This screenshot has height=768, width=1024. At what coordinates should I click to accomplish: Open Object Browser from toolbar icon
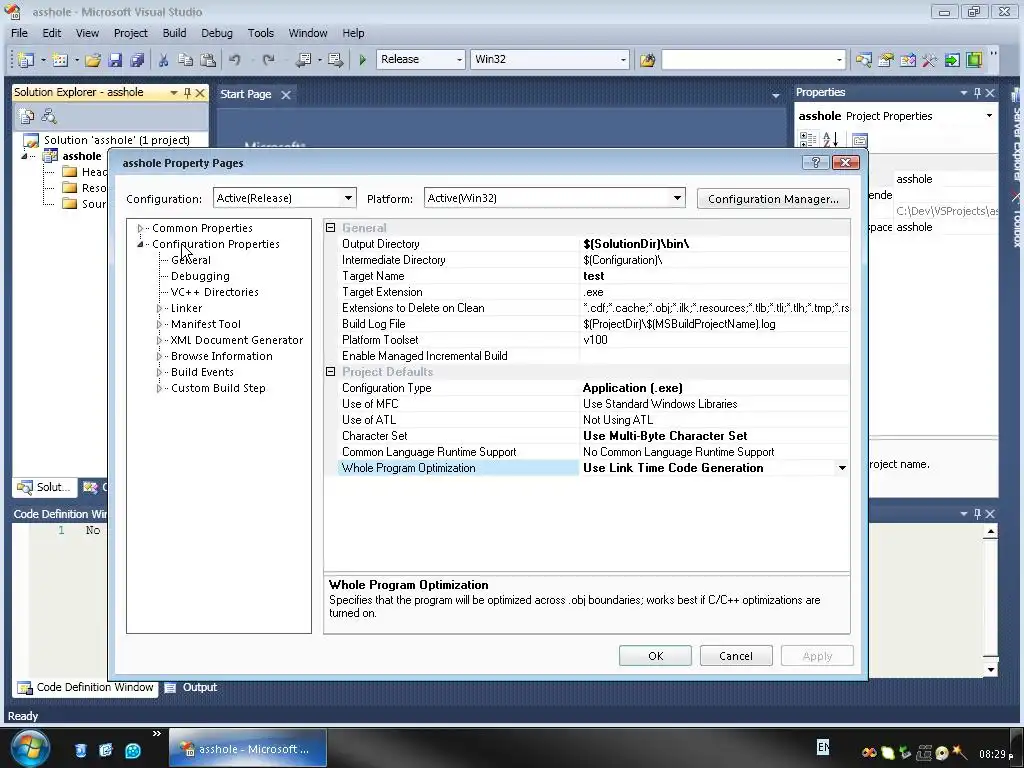click(x=908, y=59)
